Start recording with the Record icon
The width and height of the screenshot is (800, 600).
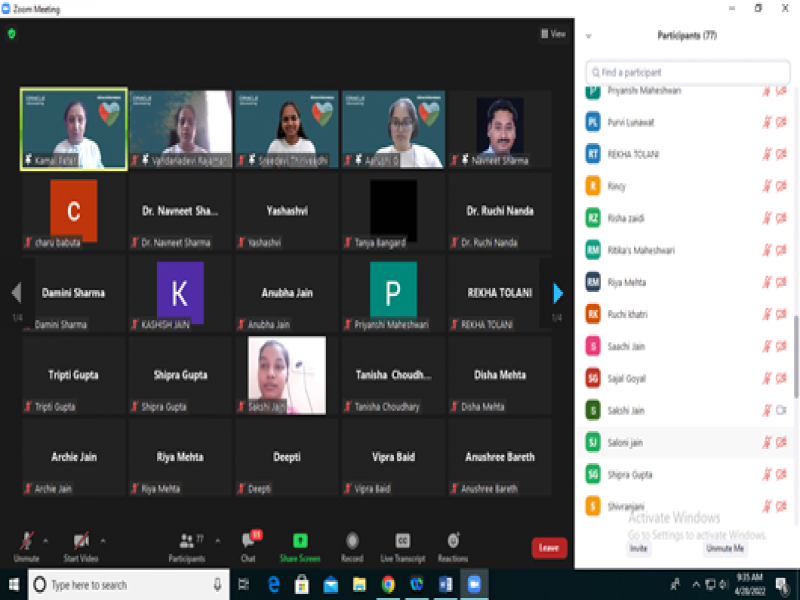pyautogui.click(x=352, y=542)
